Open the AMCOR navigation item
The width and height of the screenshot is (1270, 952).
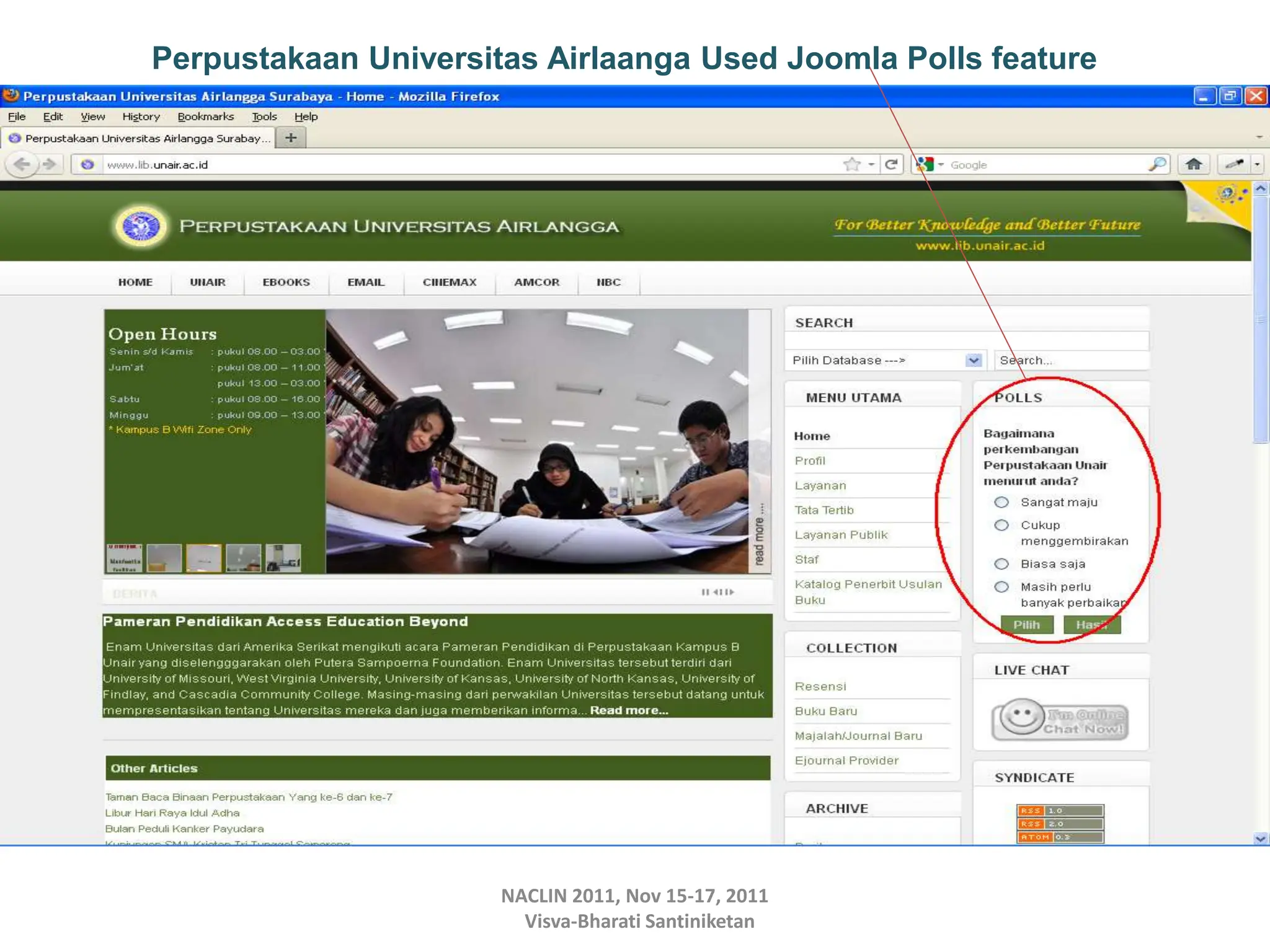536,282
